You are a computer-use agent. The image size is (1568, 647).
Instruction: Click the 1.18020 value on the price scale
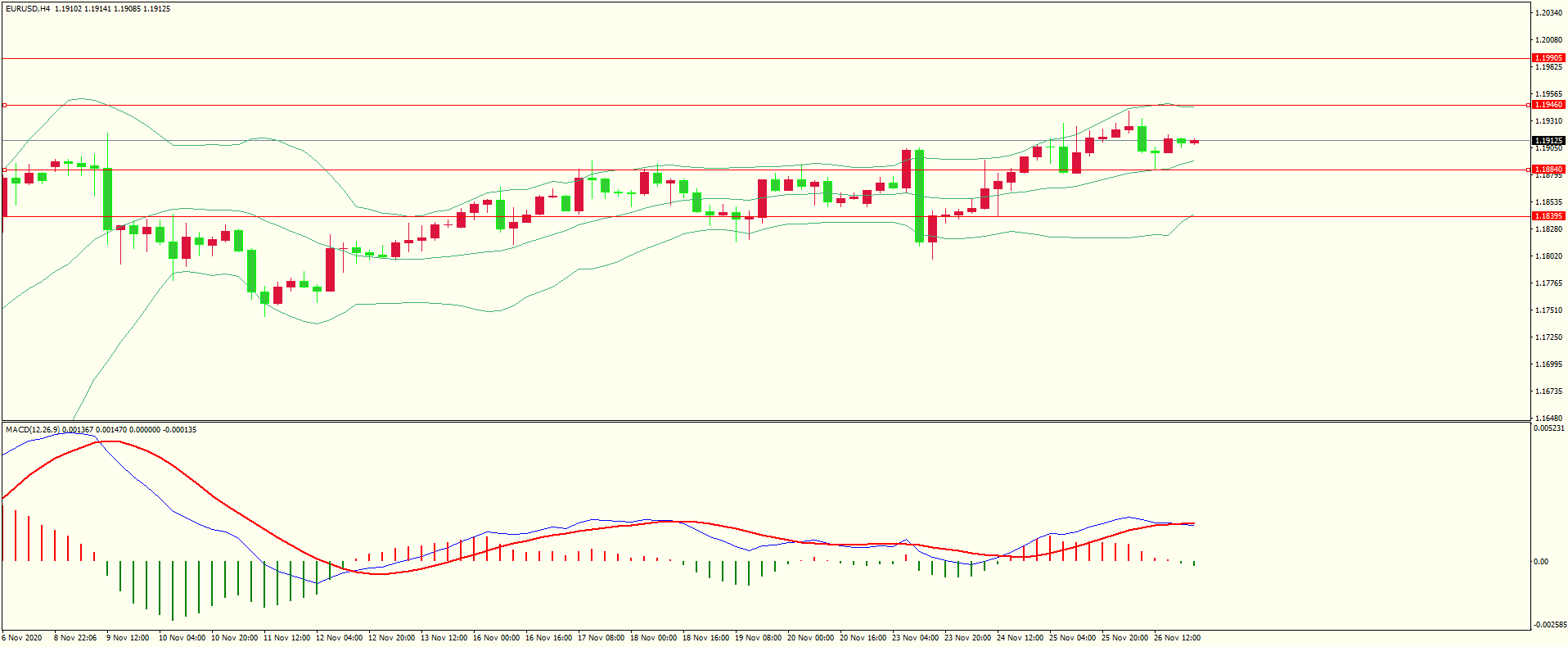point(1549,256)
